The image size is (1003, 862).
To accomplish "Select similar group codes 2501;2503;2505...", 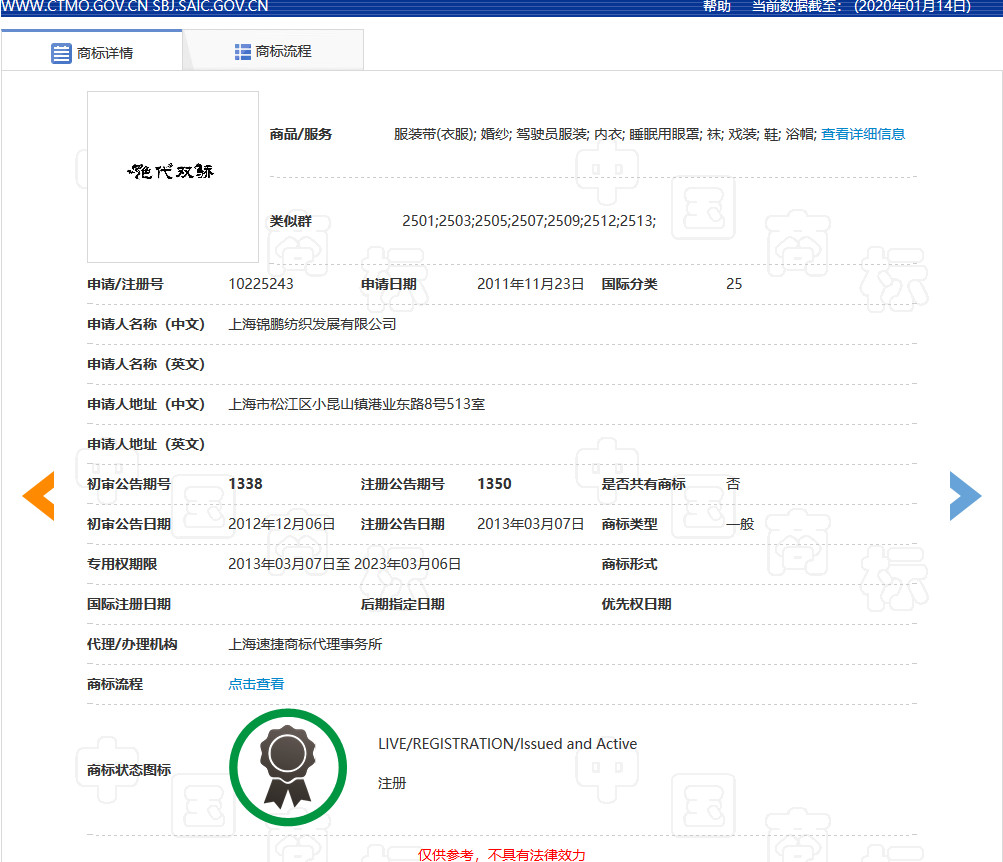I will point(455,221).
